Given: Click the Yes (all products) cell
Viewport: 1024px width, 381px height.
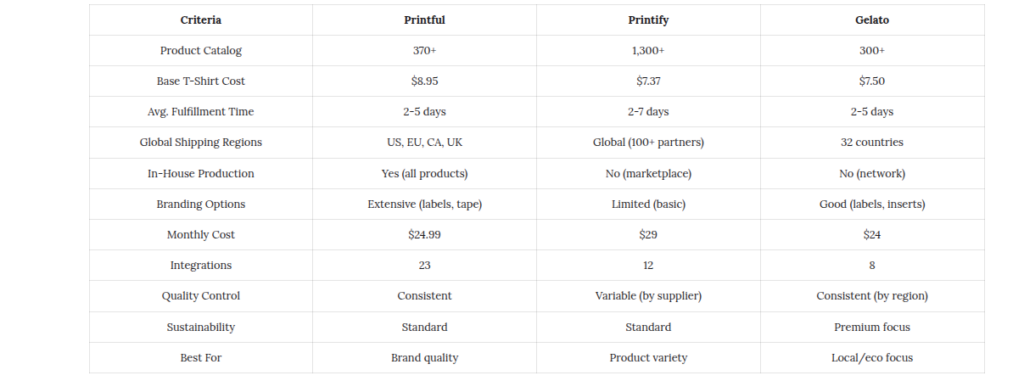Looking at the screenshot, I should tap(424, 173).
